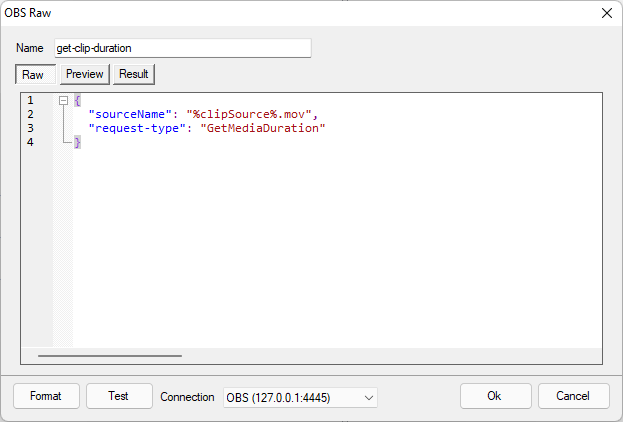Switch to the Preview tab

tap(85, 74)
